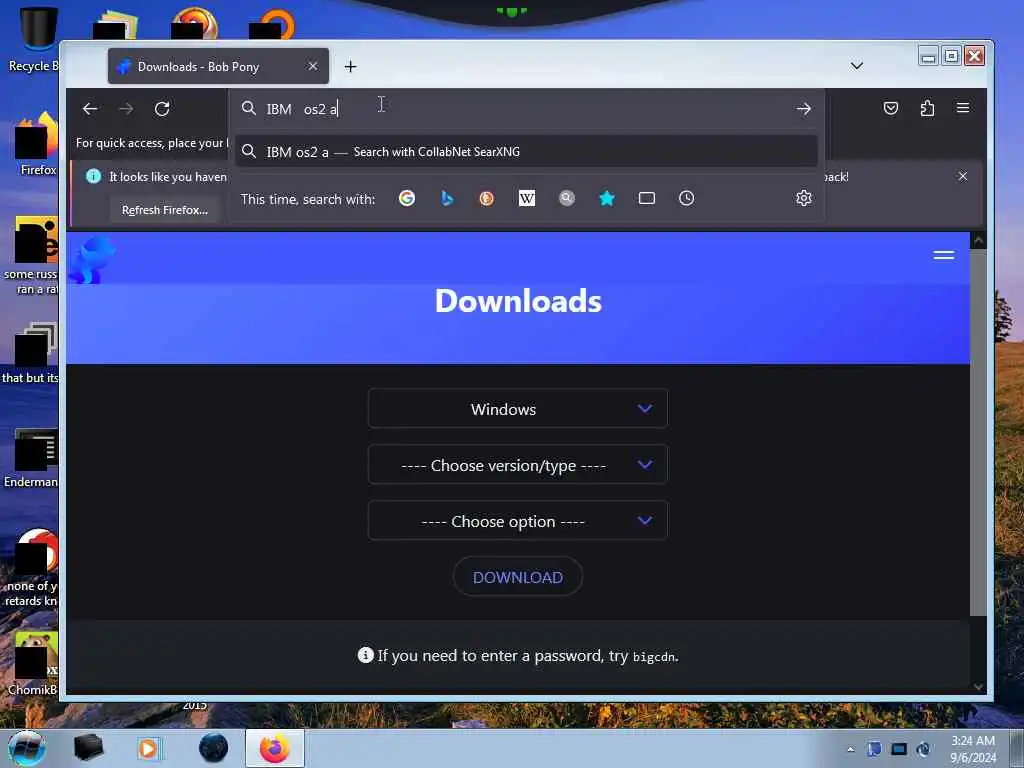
Task: Open the Windows Start button
Action: (27, 748)
